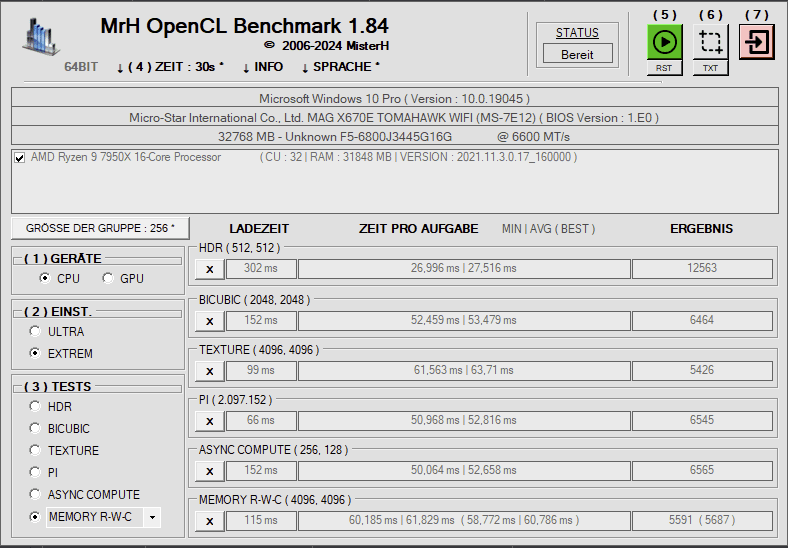Image resolution: width=788 pixels, height=548 pixels.
Task: Clear the BICUBIC result with its x button
Action: [210, 321]
